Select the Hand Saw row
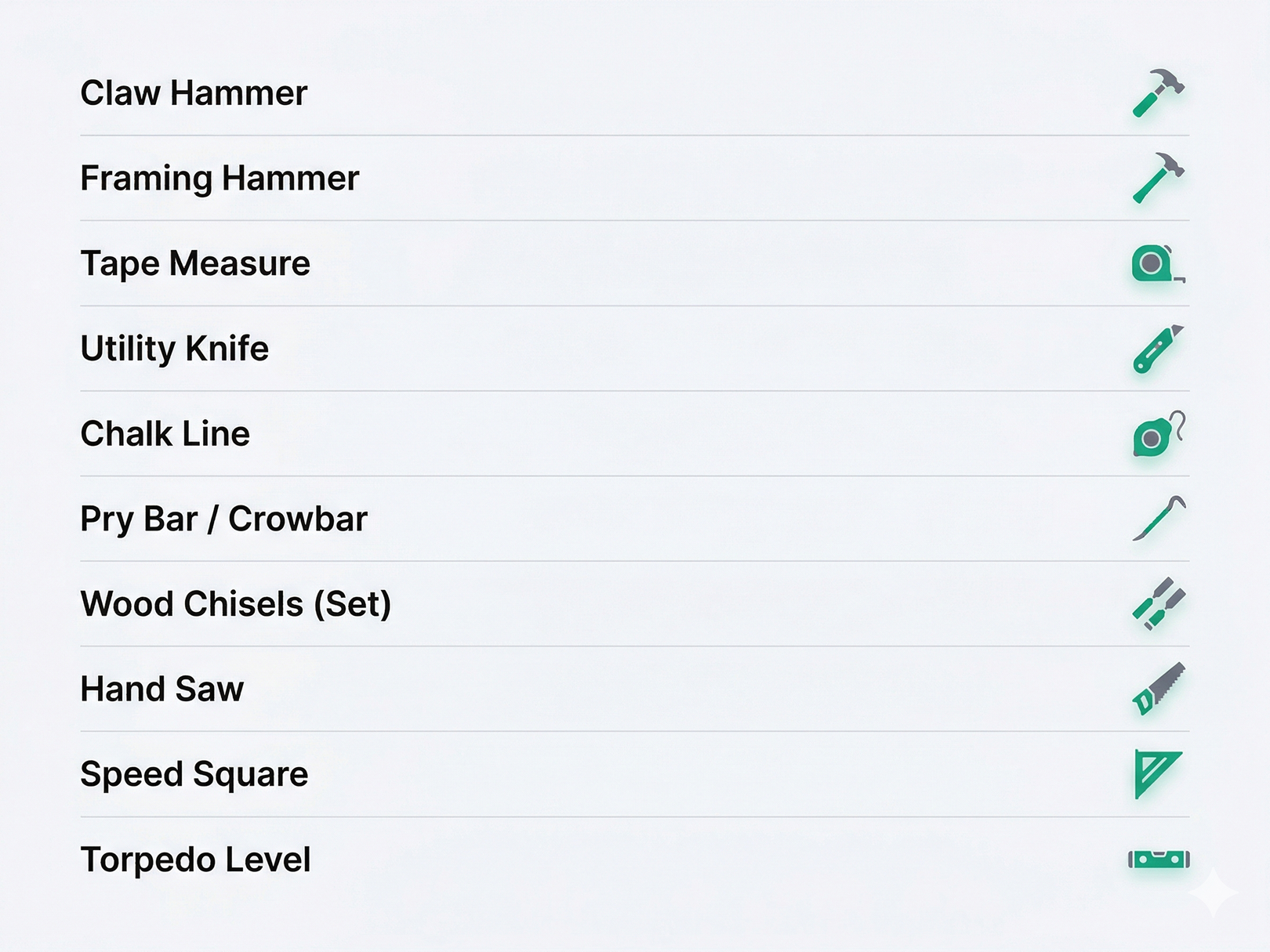 pos(161,690)
